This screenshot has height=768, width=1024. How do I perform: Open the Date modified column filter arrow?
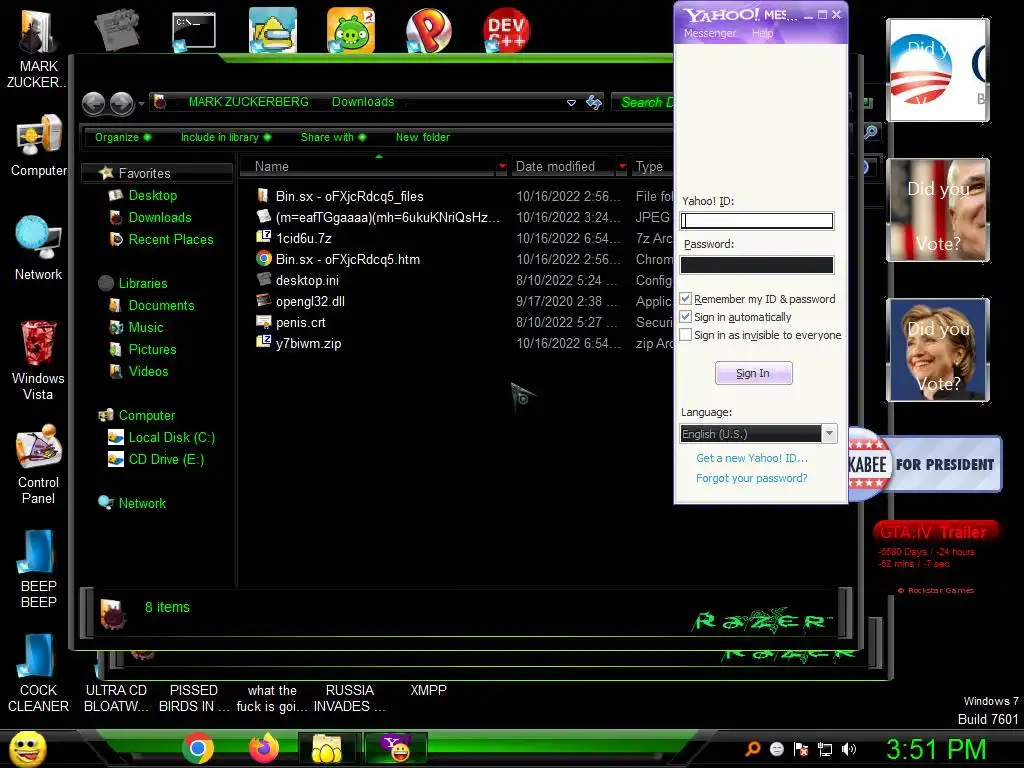622,167
